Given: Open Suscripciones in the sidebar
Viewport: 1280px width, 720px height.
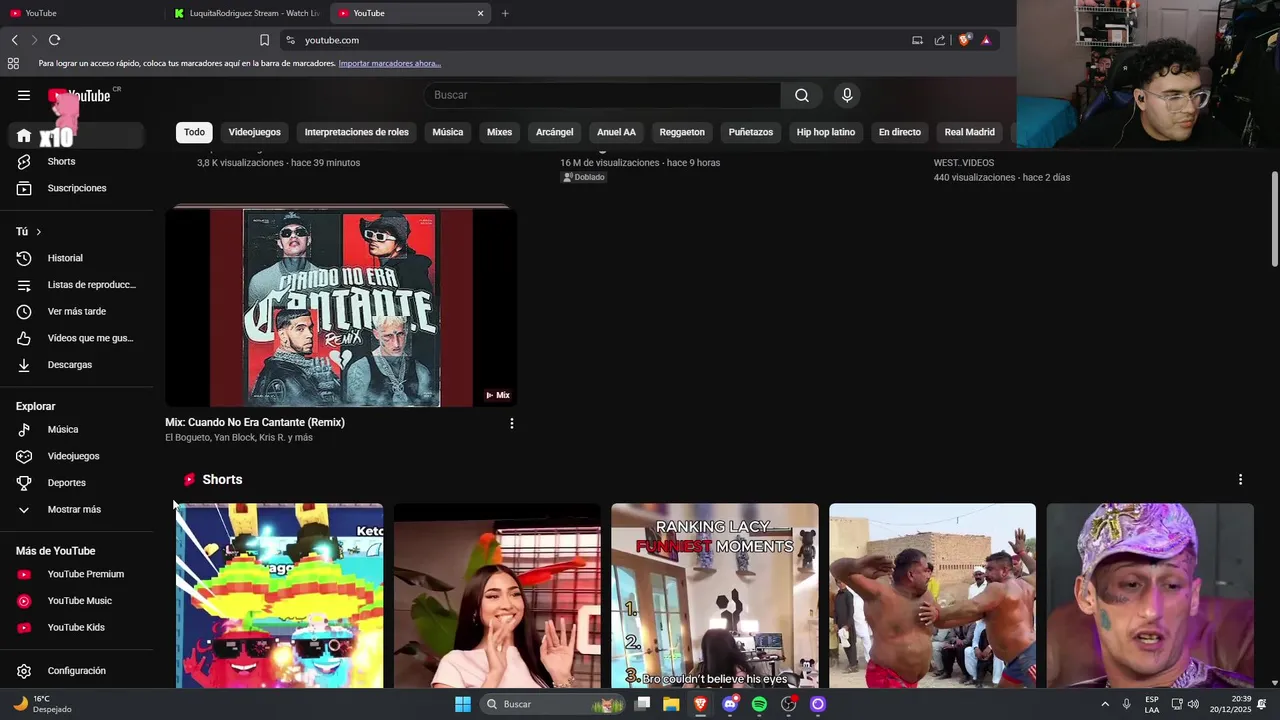Looking at the screenshot, I should click(x=77, y=188).
